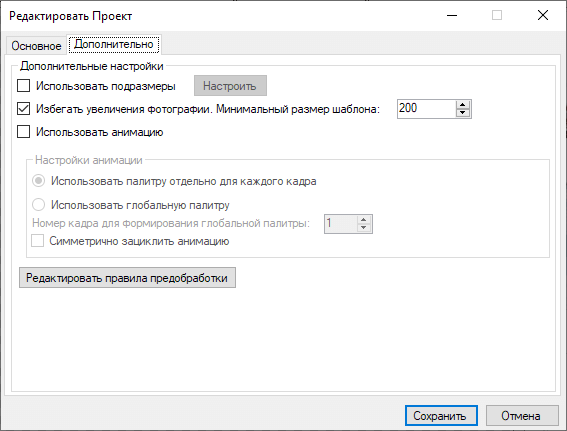Increase the global palette frame number

(x=364, y=220)
